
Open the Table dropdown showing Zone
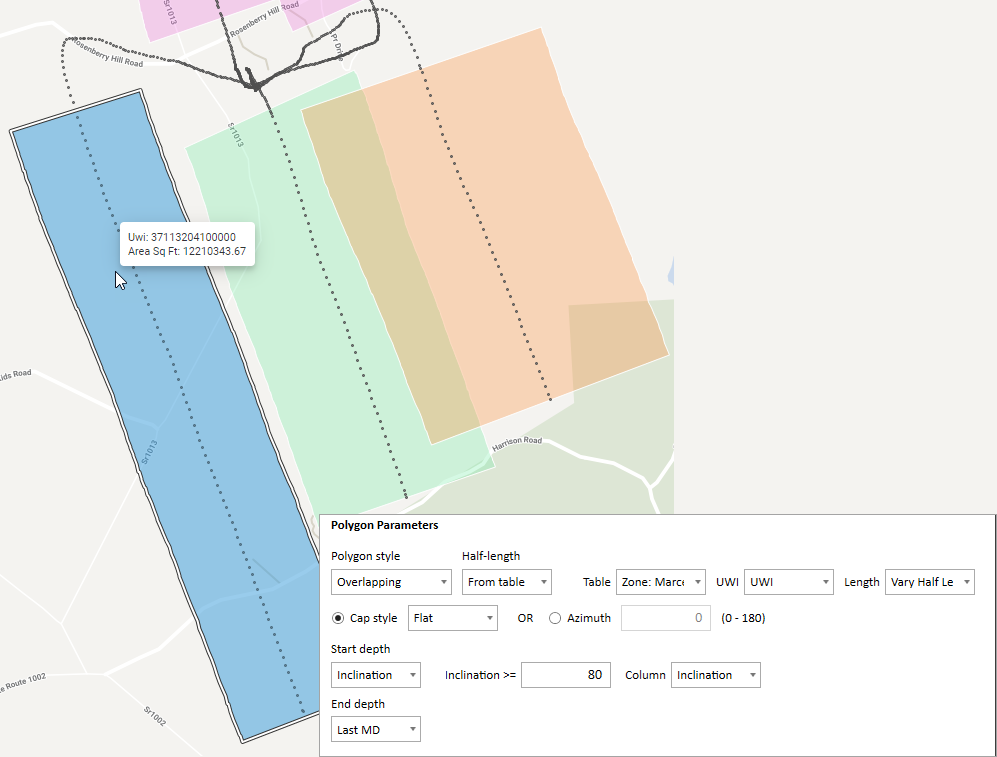[x=661, y=582]
